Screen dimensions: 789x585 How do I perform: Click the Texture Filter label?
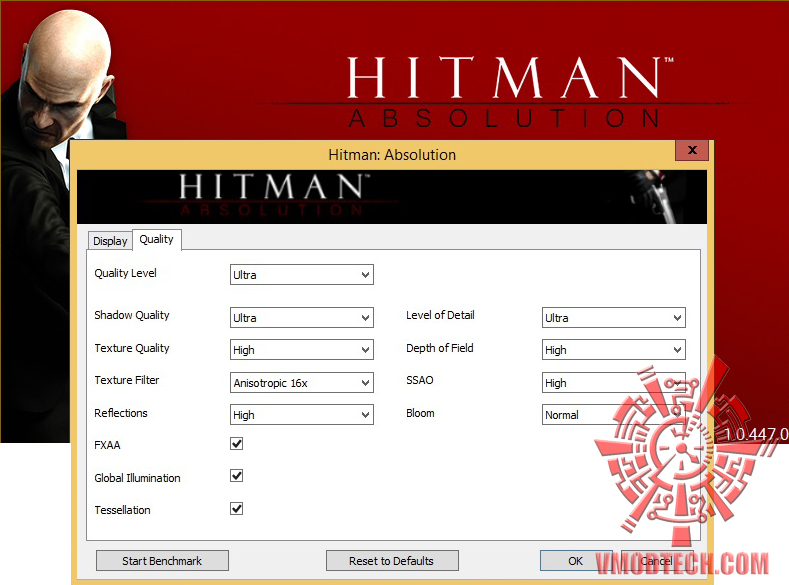click(127, 380)
